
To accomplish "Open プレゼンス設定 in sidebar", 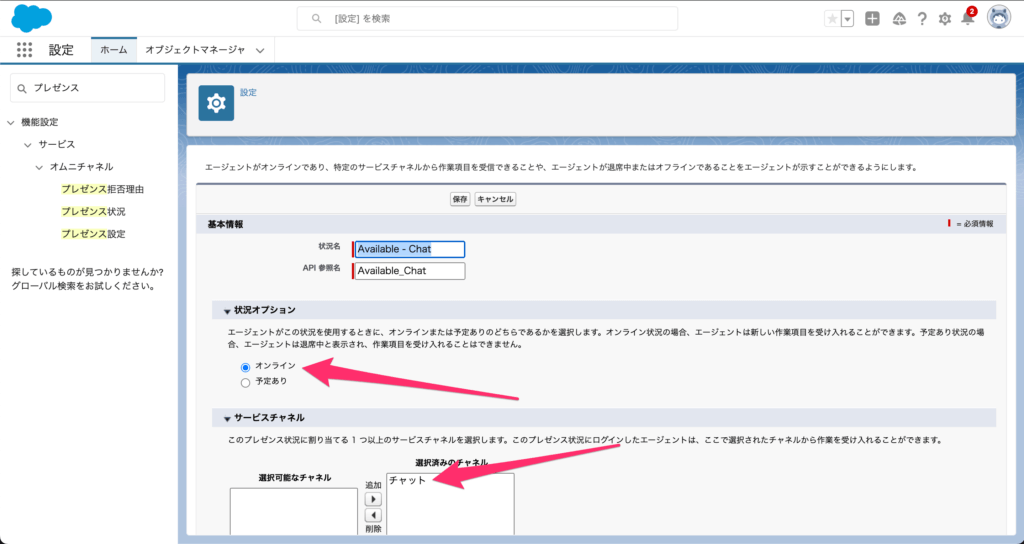I will (x=93, y=234).
